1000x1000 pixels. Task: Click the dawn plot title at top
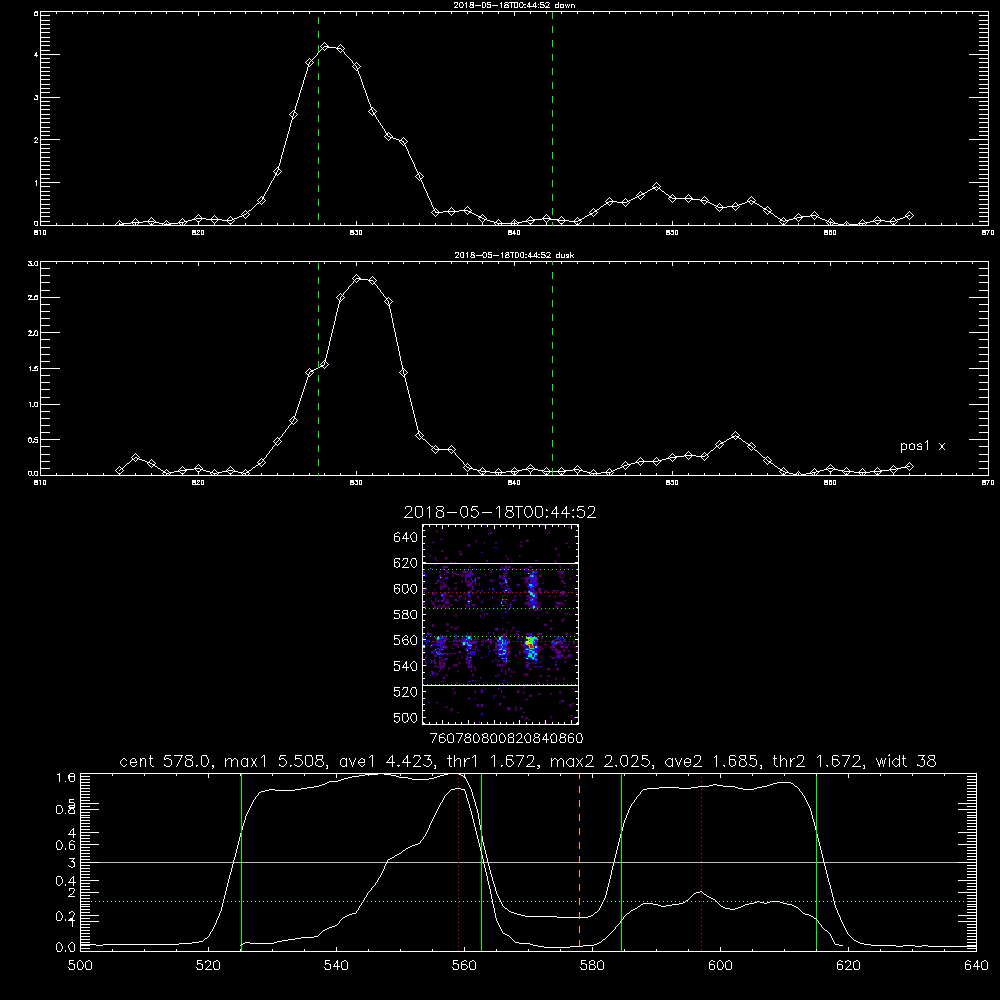pos(514,5)
